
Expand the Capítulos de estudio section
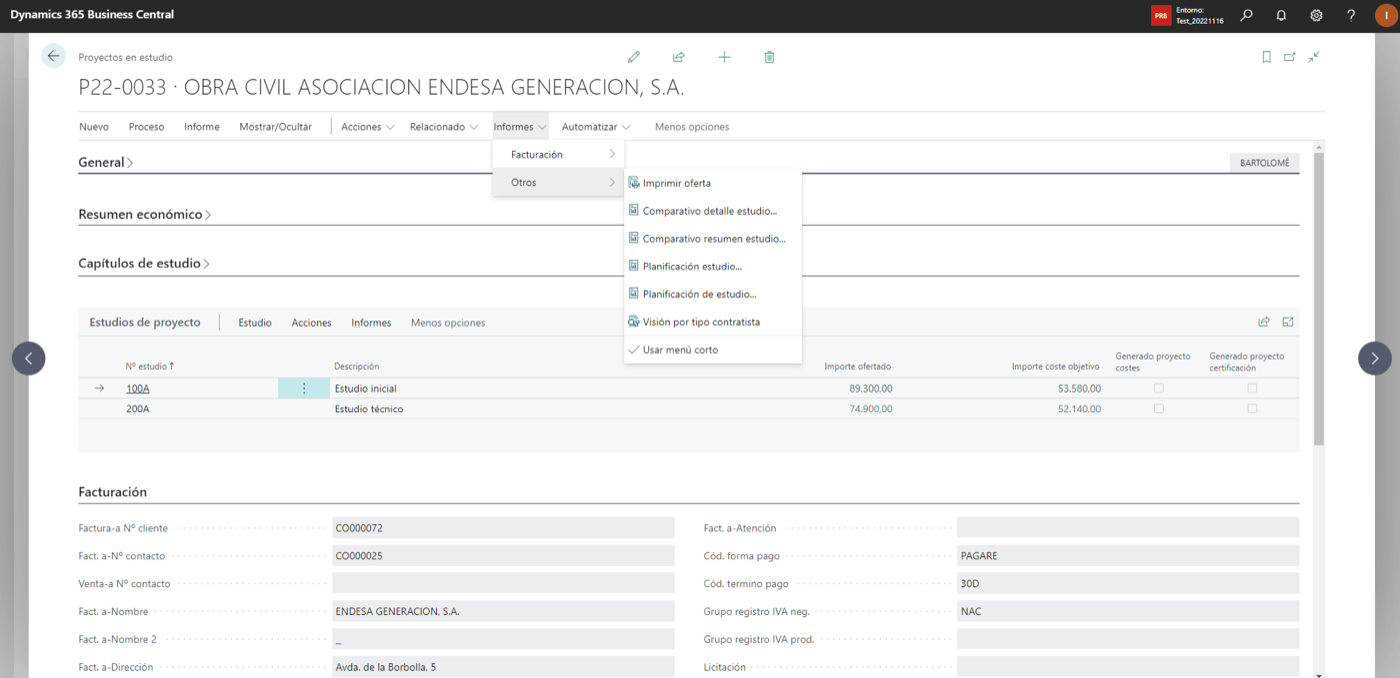144,264
